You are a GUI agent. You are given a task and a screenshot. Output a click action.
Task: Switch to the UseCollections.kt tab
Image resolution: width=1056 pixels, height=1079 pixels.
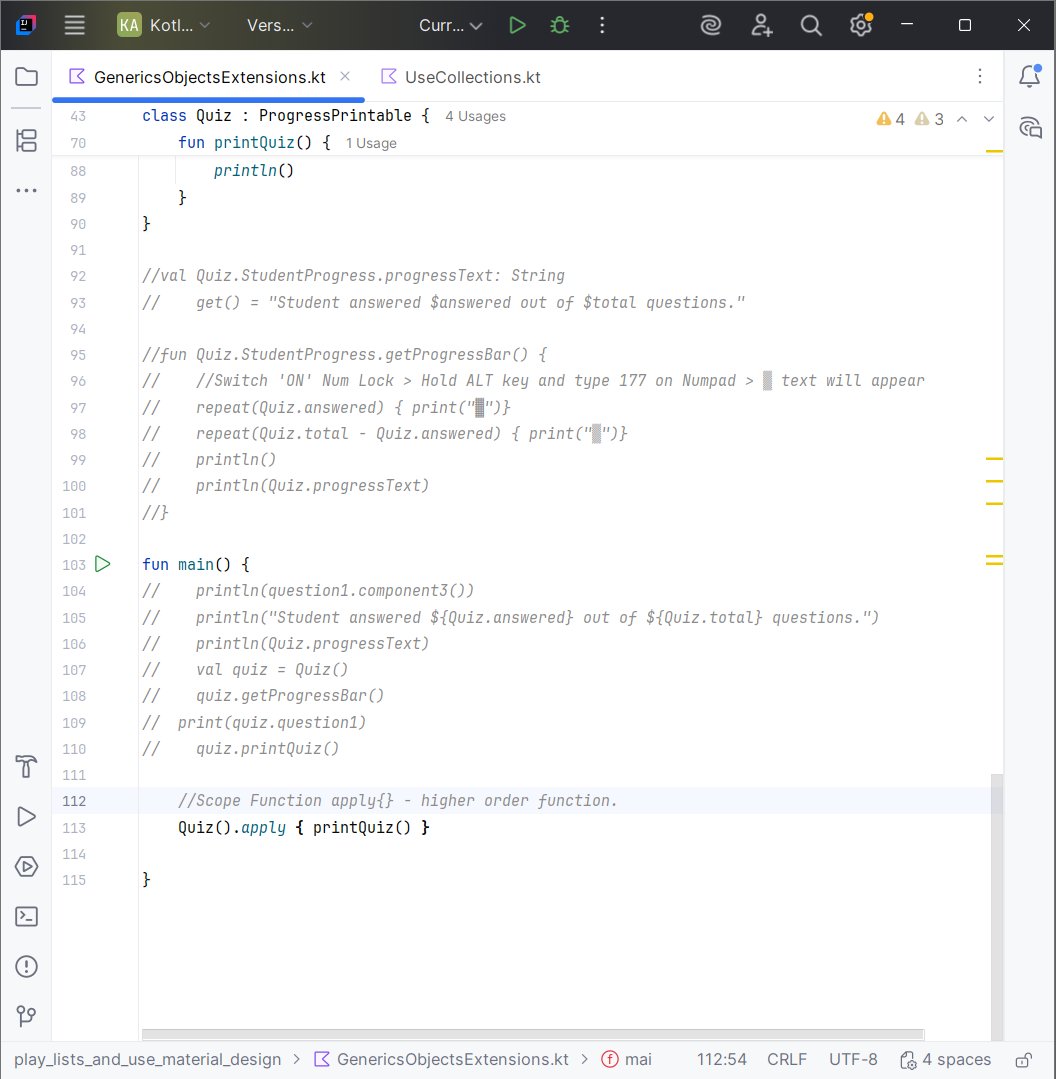pyautogui.click(x=473, y=77)
